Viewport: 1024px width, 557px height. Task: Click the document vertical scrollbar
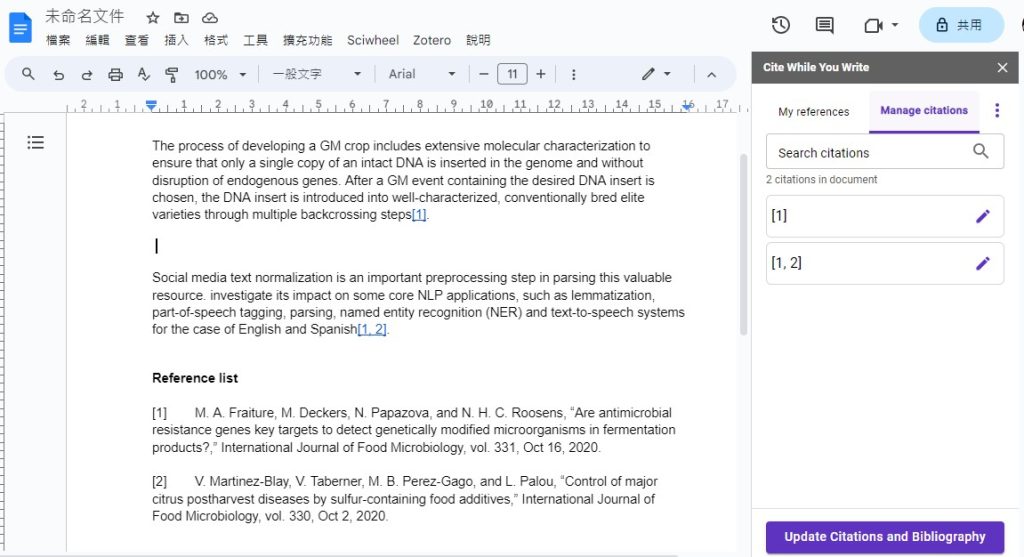click(x=743, y=244)
